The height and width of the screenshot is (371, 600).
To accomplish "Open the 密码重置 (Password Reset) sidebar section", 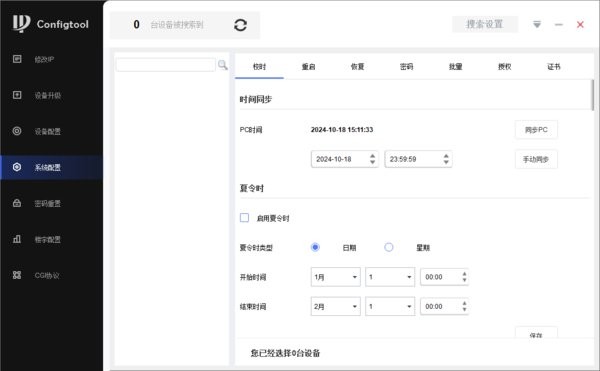I will [x=51, y=203].
